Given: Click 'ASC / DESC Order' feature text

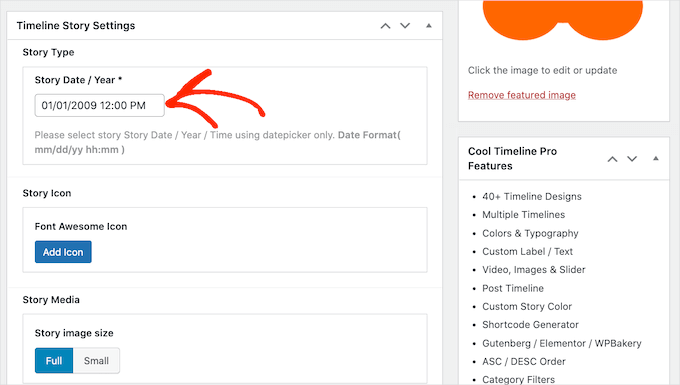Looking at the screenshot, I should [524, 362].
